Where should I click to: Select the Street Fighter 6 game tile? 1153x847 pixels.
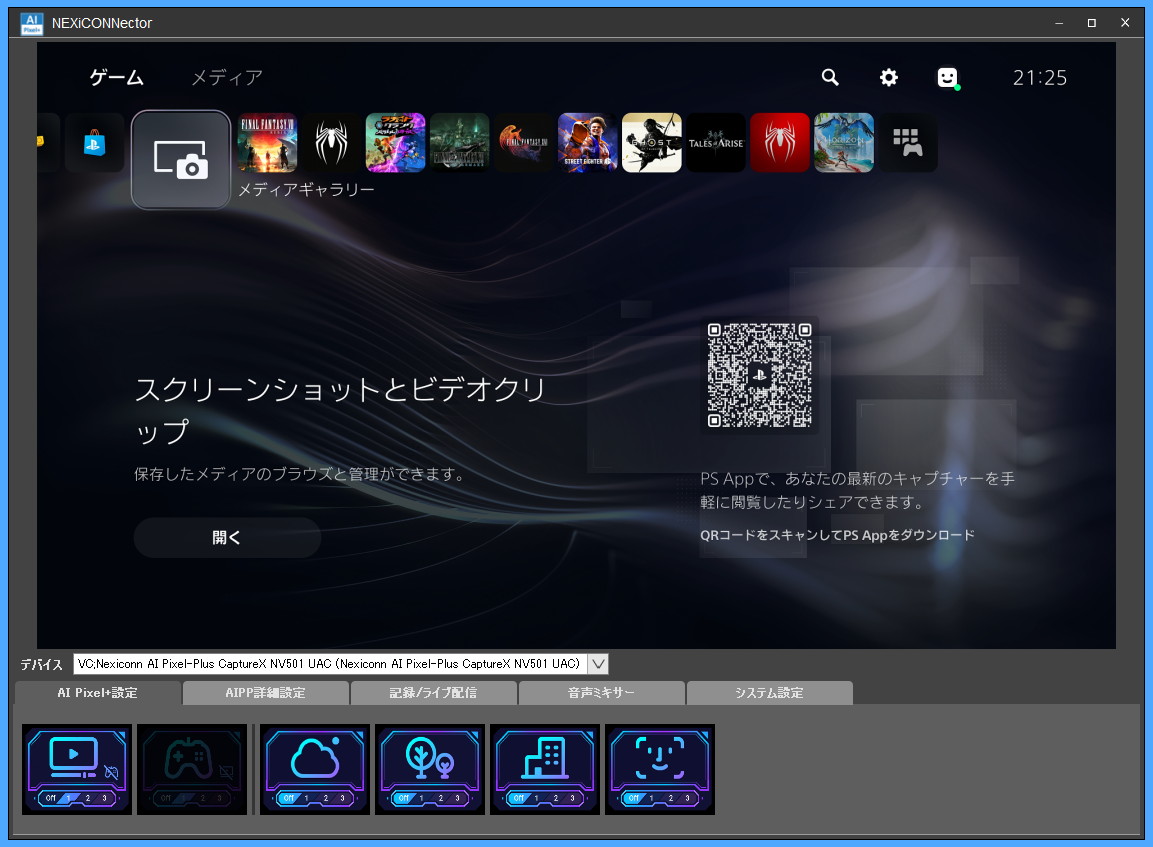(x=587, y=143)
